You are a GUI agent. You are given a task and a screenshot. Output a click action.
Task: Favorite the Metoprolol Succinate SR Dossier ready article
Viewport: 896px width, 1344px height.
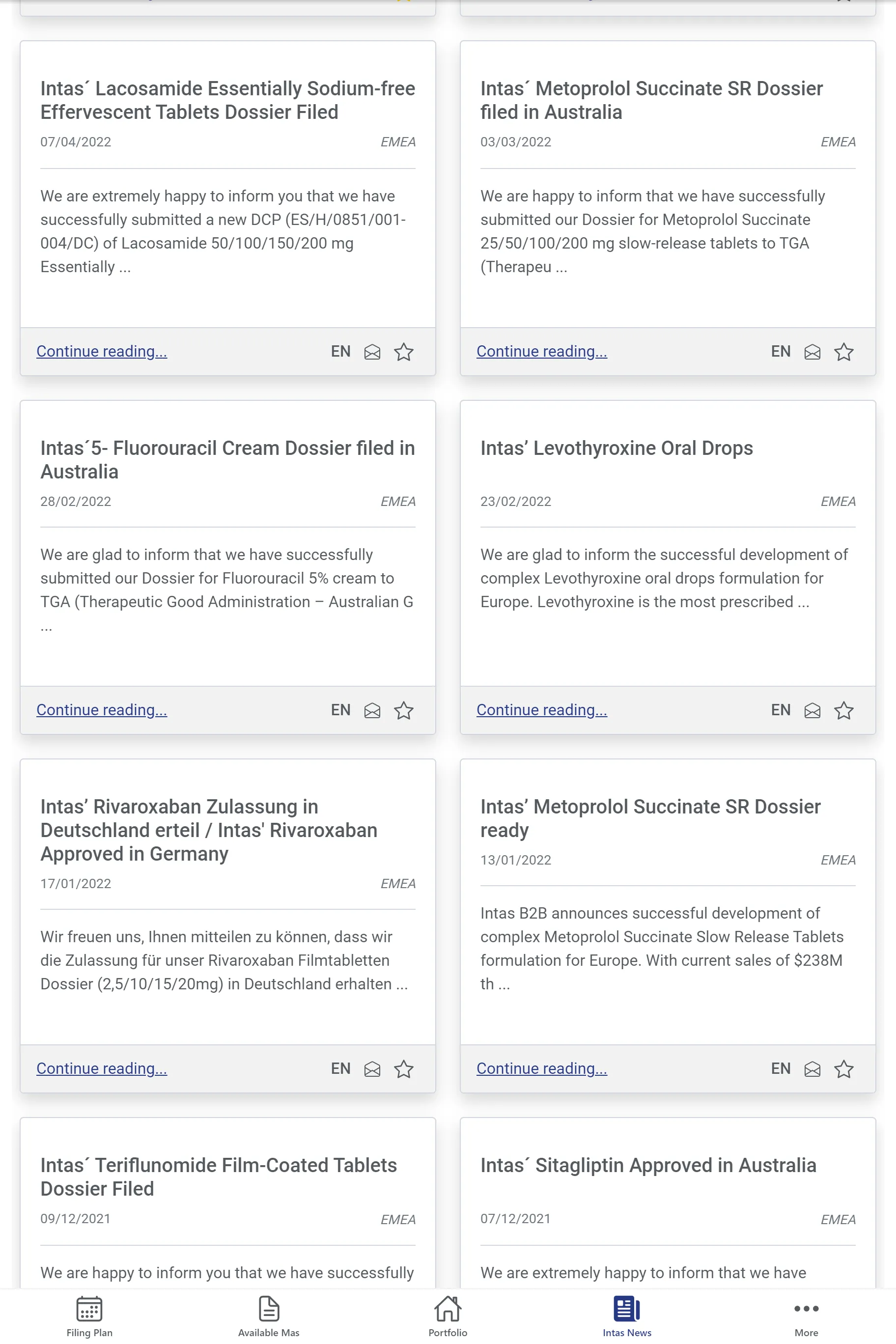(843, 1069)
